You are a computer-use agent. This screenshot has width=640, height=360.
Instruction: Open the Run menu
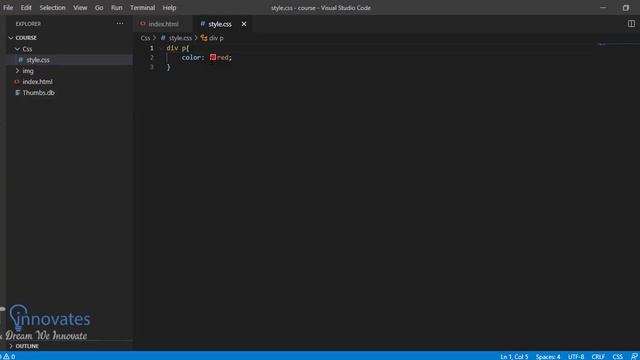click(x=117, y=8)
